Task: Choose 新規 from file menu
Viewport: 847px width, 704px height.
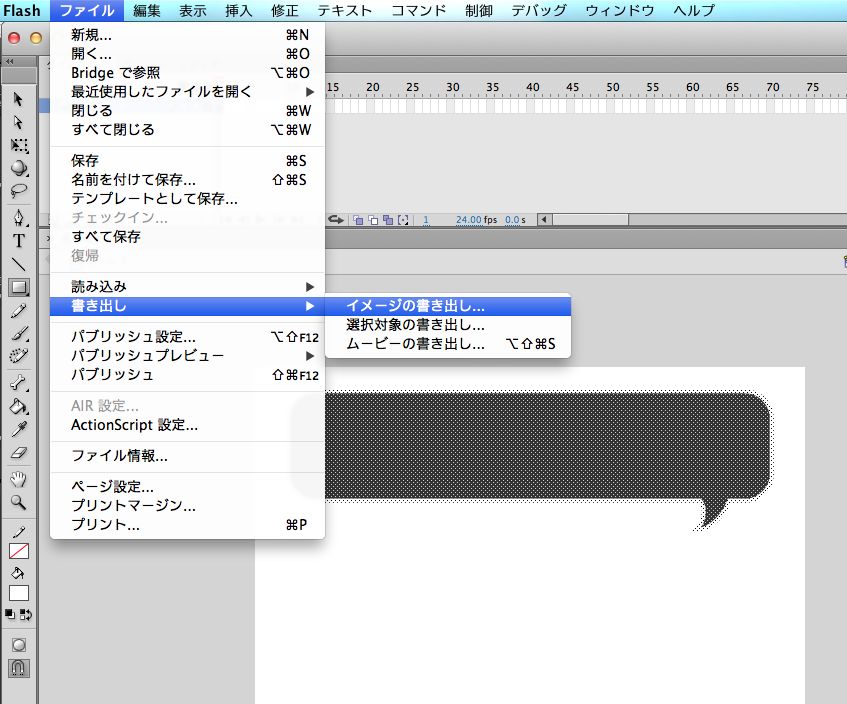Action: point(187,35)
